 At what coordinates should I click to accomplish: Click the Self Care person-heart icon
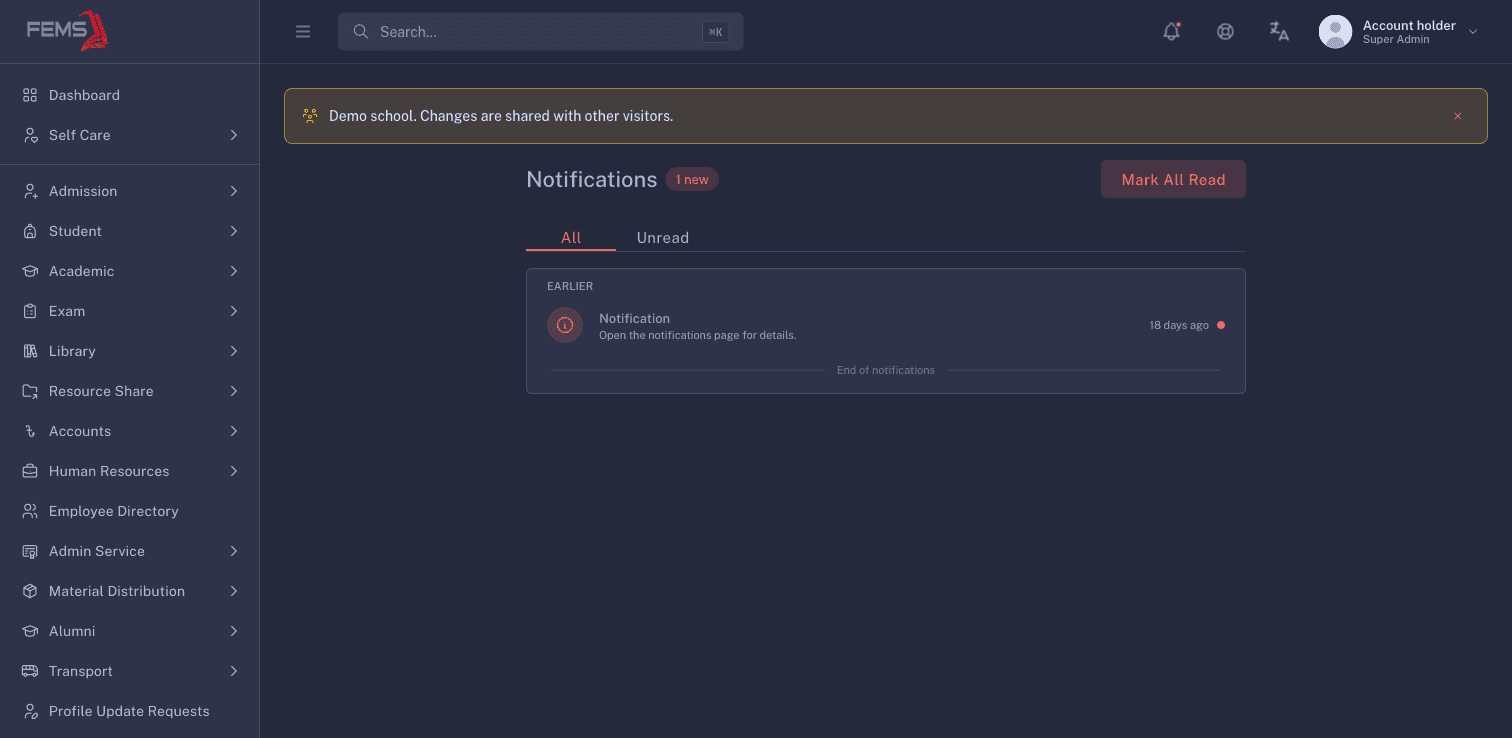[x=30, y=135]
